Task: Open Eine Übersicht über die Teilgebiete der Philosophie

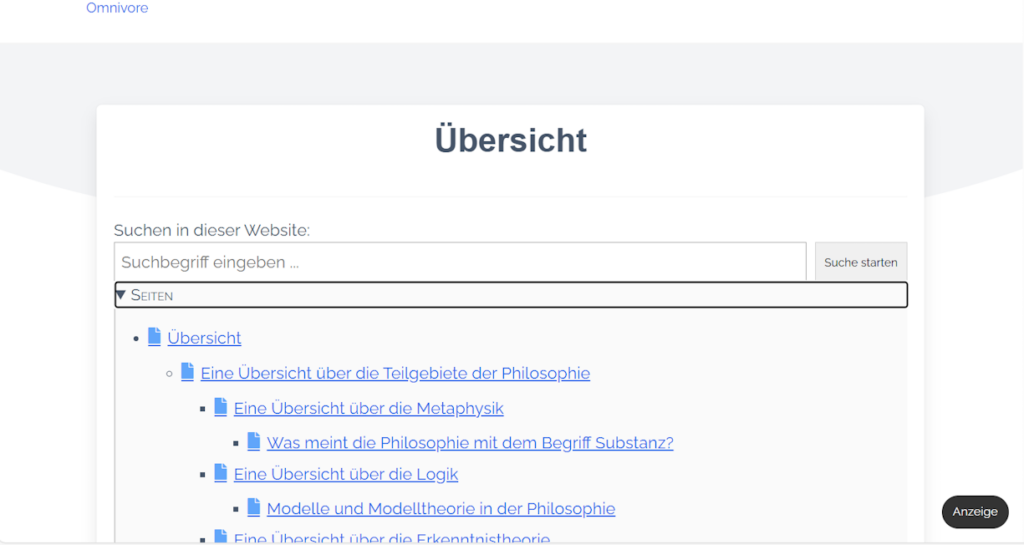Action: (395, 373)
